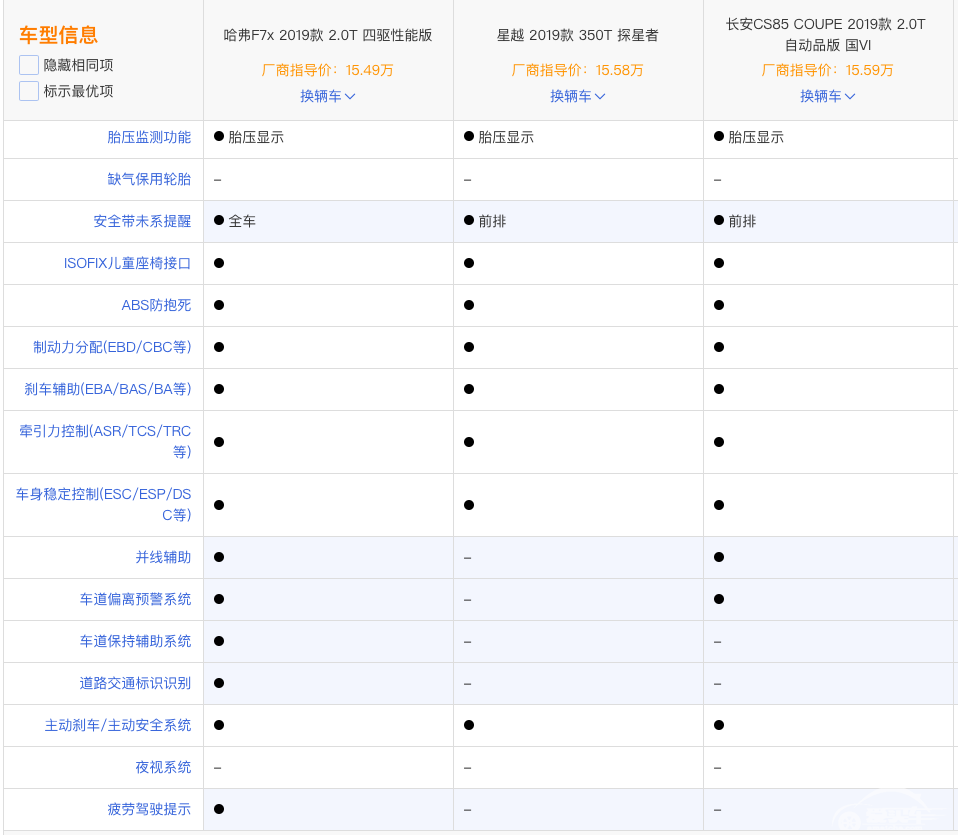This screenshot has width=958, height=835.
Task: Click the 胎压监测功能 row label
Action: [149, 137]
